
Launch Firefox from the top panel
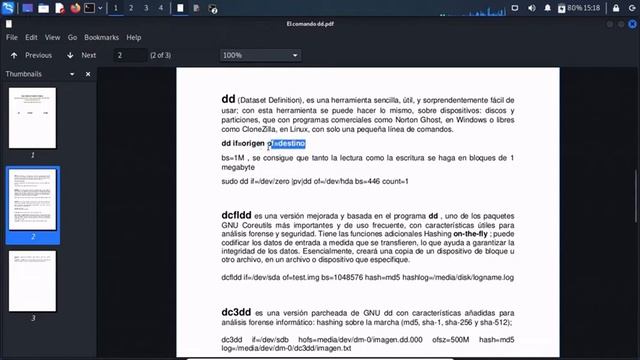click(x=75, y=8)
